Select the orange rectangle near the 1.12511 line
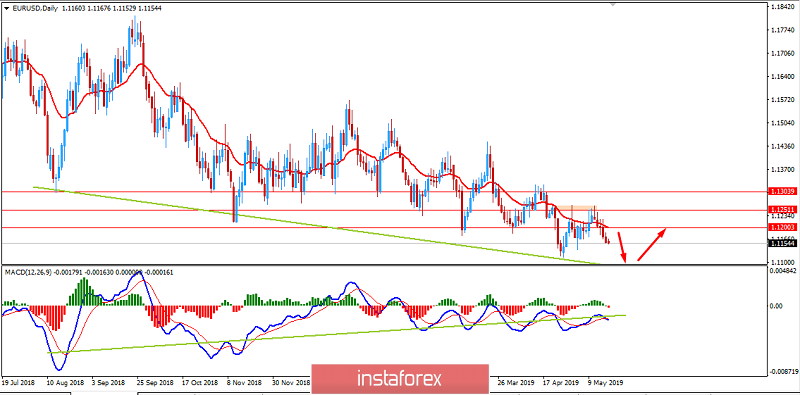 576,208
